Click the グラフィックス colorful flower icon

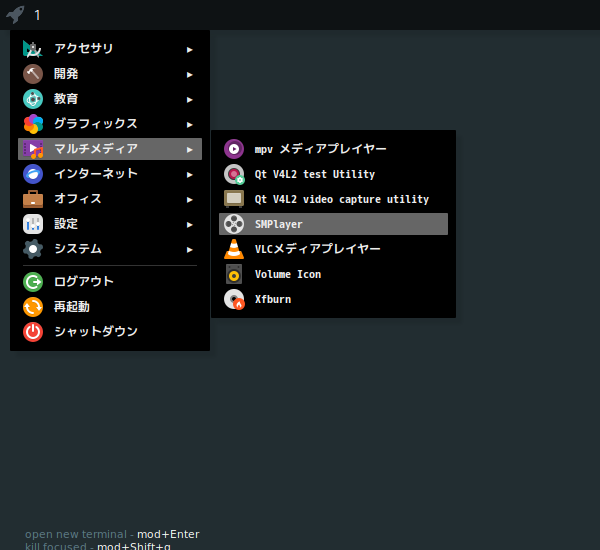[x=33, y=124]
